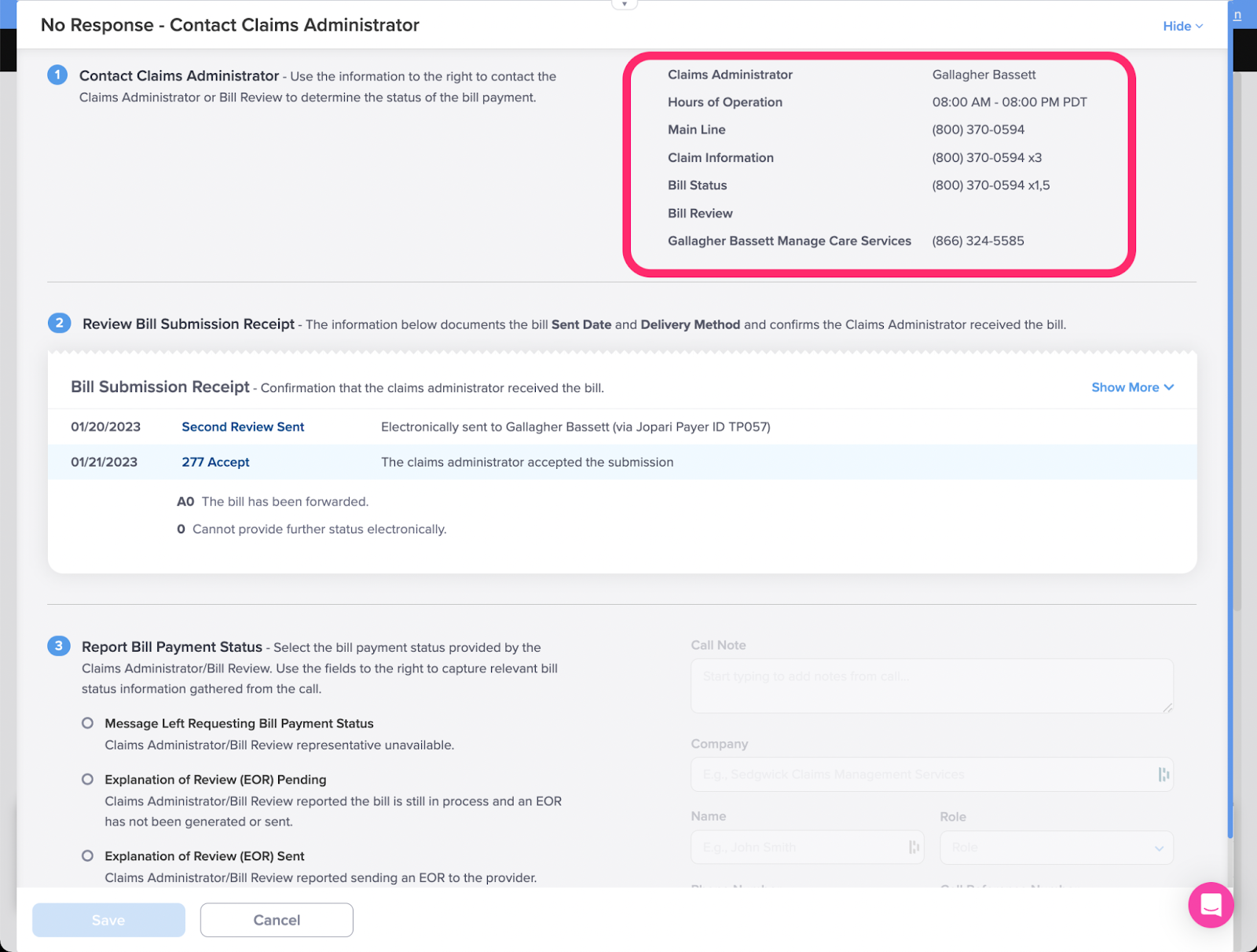The image size is (1257, 952).
Task: Click Main Line number (800) 370-0594
Action: point(978,130)
